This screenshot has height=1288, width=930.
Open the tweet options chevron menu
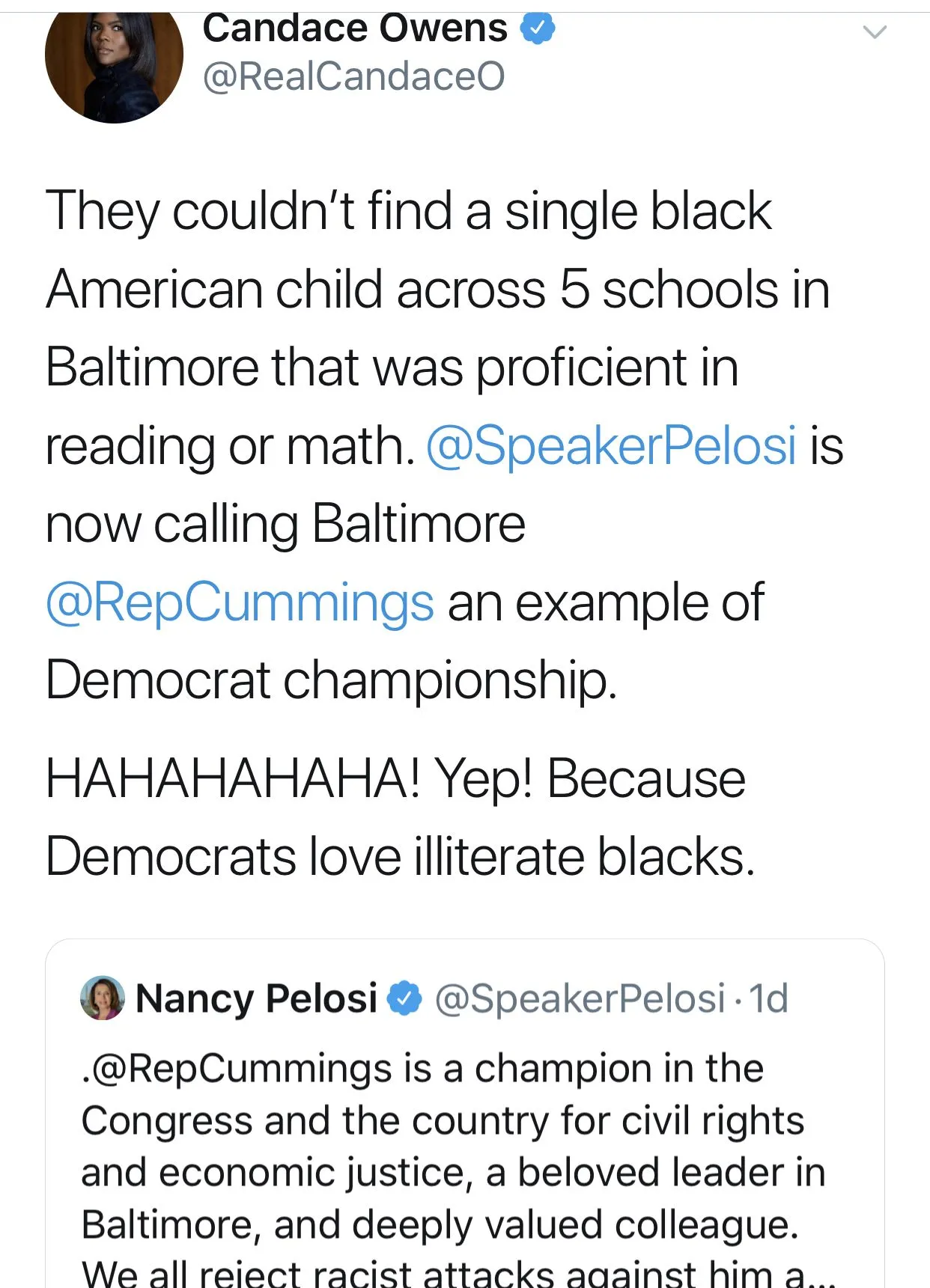pyautogui.click(x=874, y=32)
